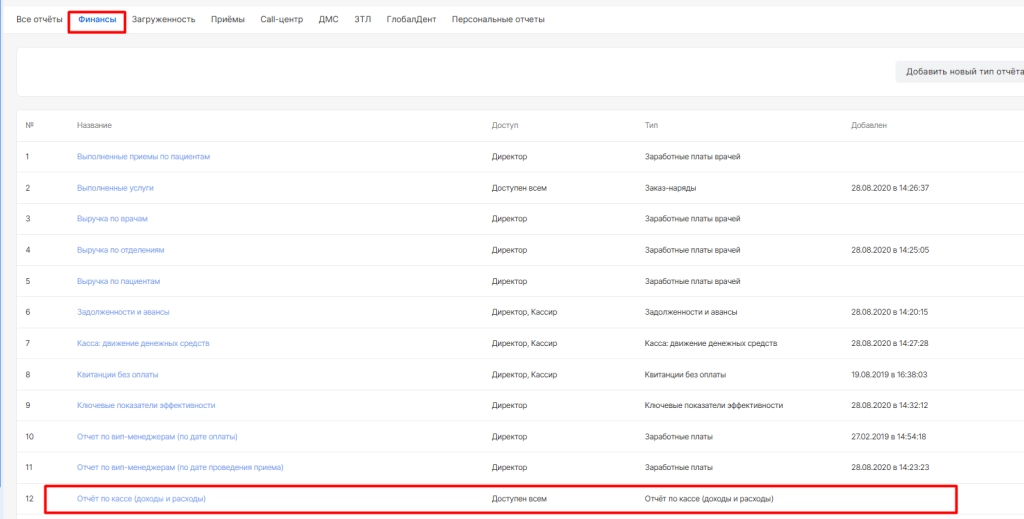Open the Выручка по врачам report
This screenshot has width=1024, height=519.
click(112, 219)
